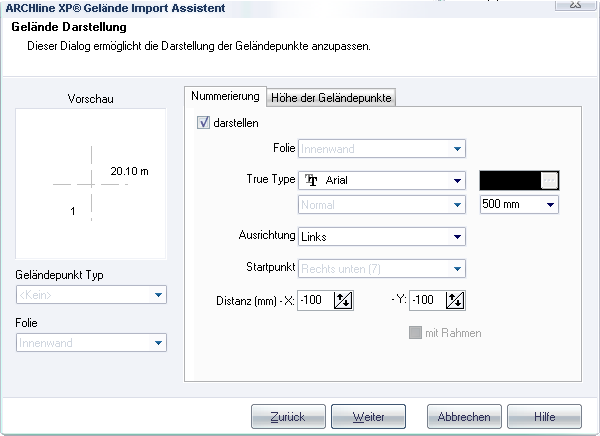
Task: Open the 500 mm text size dropdown
Action: (519, 204)
